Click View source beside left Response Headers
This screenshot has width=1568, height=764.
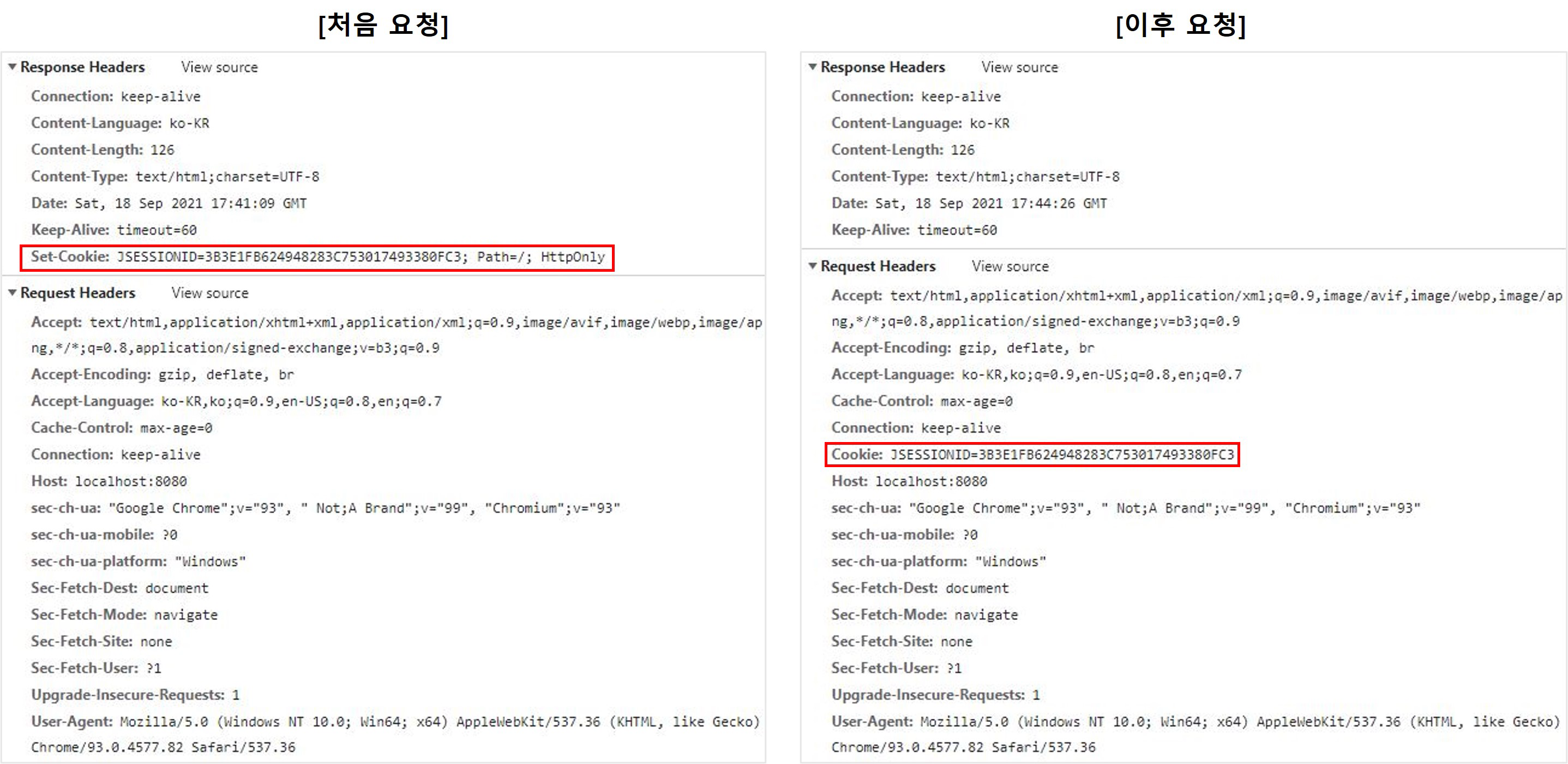click(219, 68)
